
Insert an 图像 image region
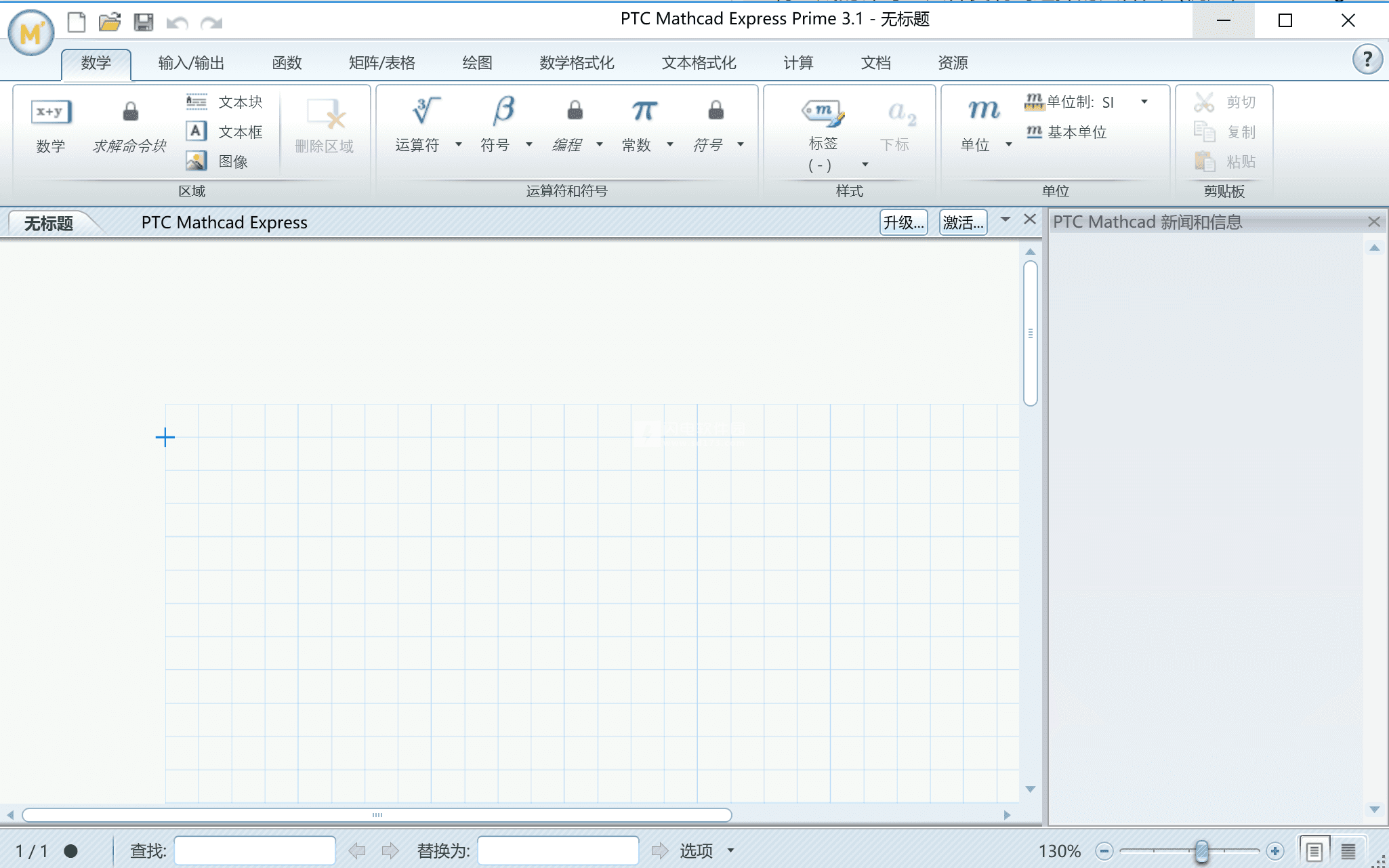217,161
